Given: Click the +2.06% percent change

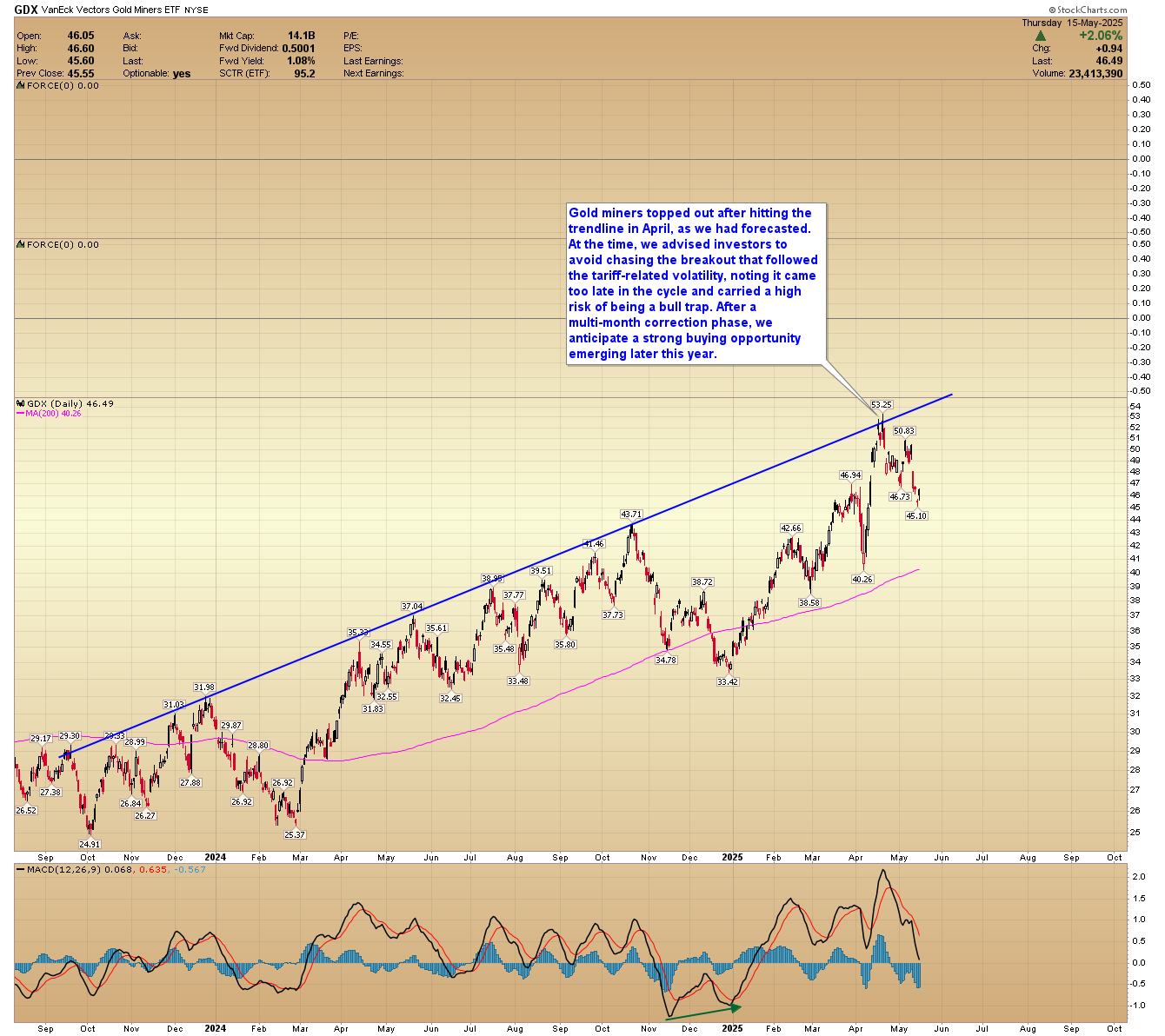Looking at the screenshot, I should [x=1101, y=36].
